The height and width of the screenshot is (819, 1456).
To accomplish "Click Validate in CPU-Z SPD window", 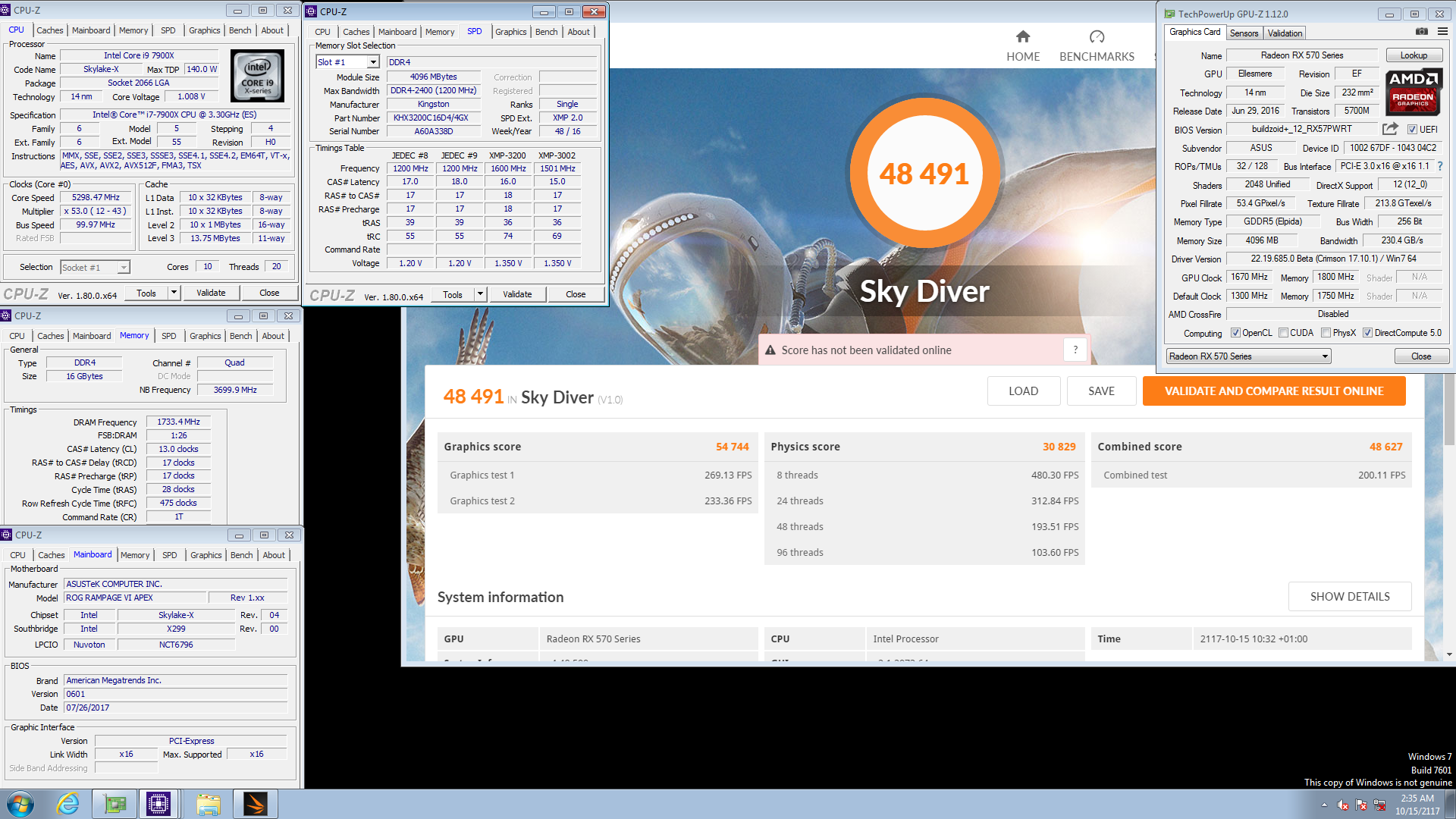I will 517,294.
